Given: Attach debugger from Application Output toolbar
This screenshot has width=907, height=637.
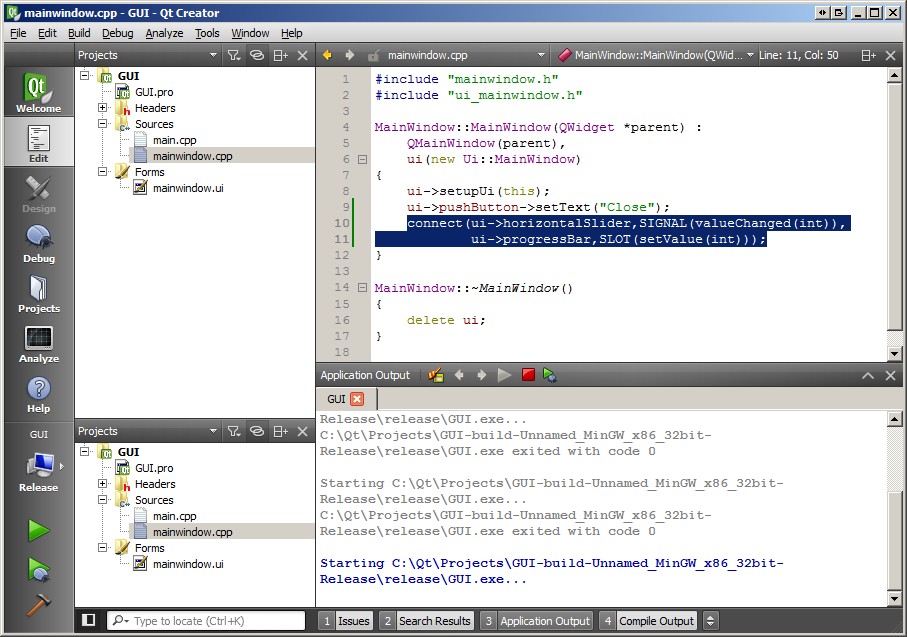Looking at the screenshot, I should (550, 375).
